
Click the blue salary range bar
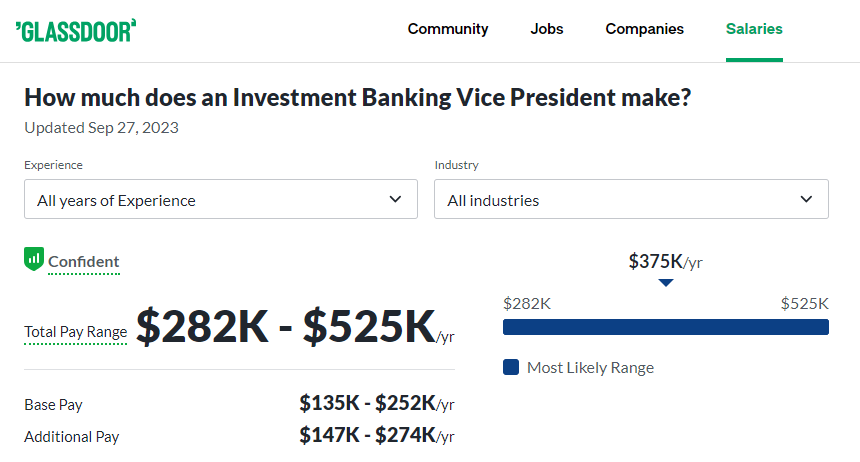point(666,327)
